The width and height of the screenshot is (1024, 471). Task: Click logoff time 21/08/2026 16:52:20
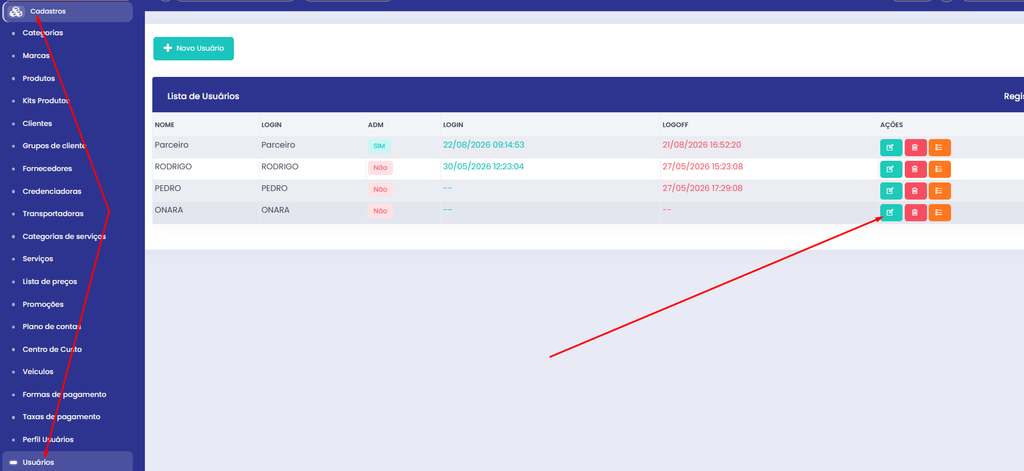coord(702,145)
